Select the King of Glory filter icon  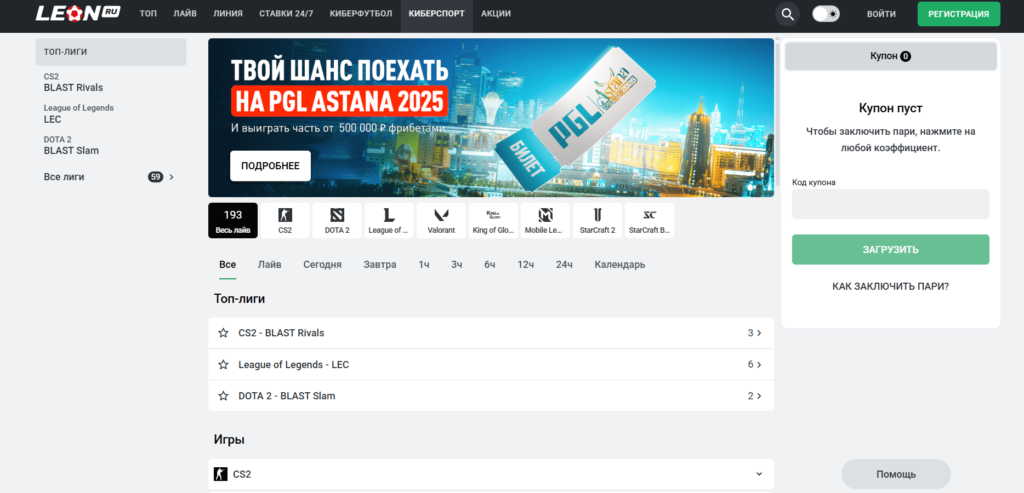pos(493,221)
